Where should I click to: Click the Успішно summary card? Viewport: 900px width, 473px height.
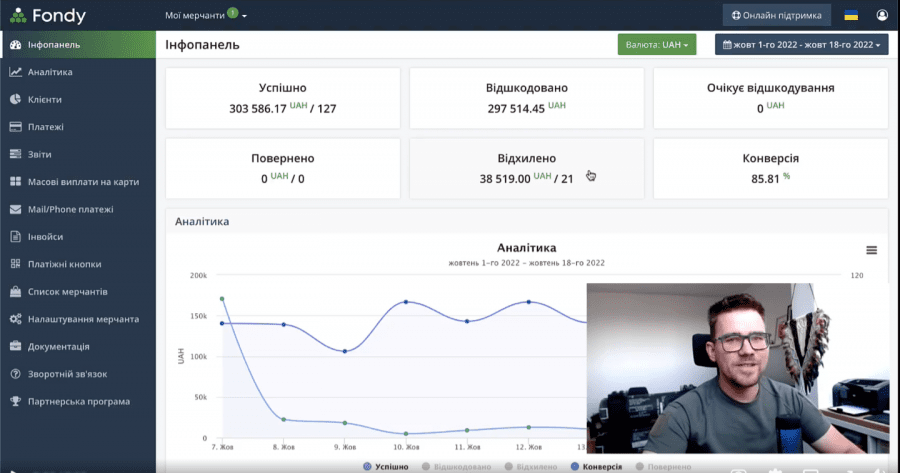click(282, 98)
